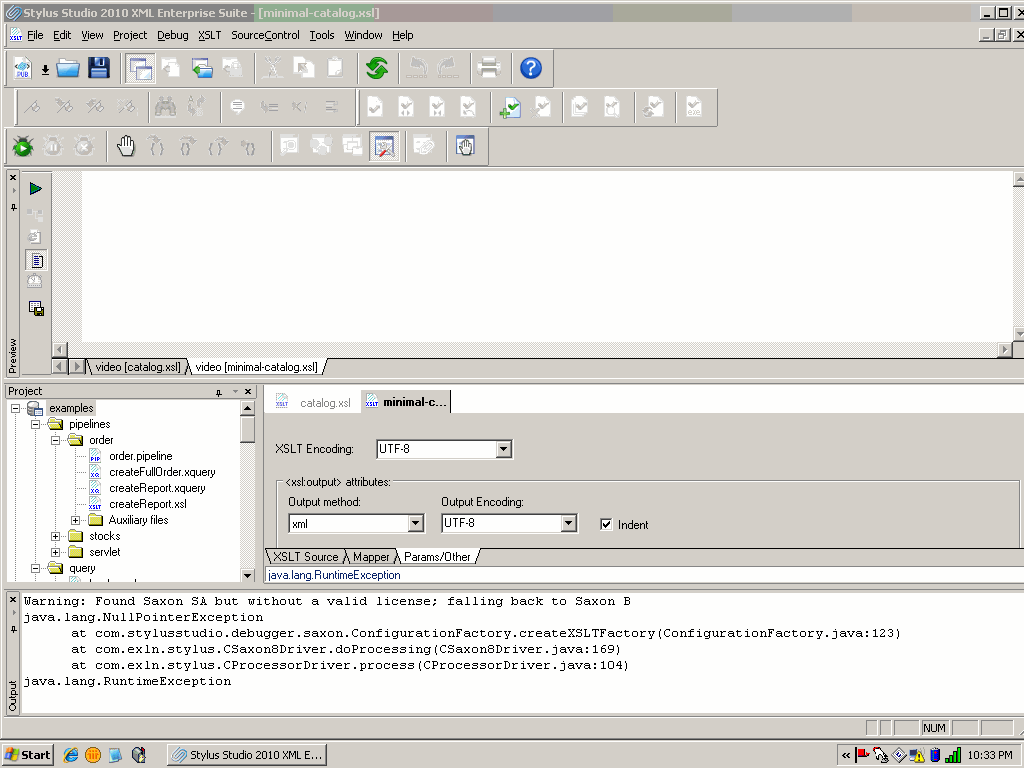Select the video [catalog.xsl] preview tab
Screen dimensions: 1024x768
tap(138, 367)
